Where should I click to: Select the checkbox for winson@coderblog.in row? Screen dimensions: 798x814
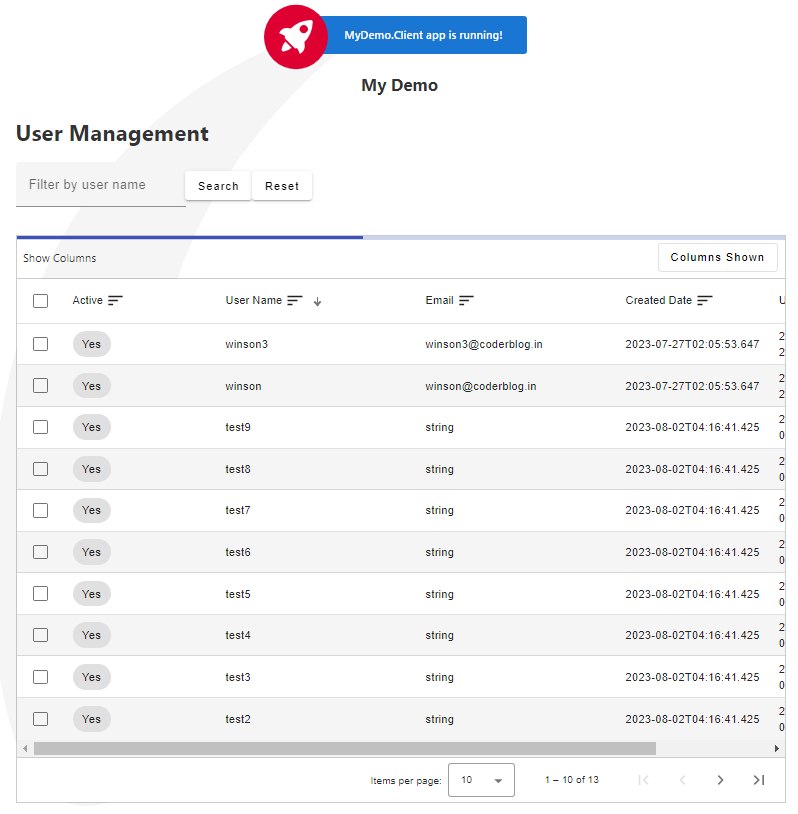[40, 386]
